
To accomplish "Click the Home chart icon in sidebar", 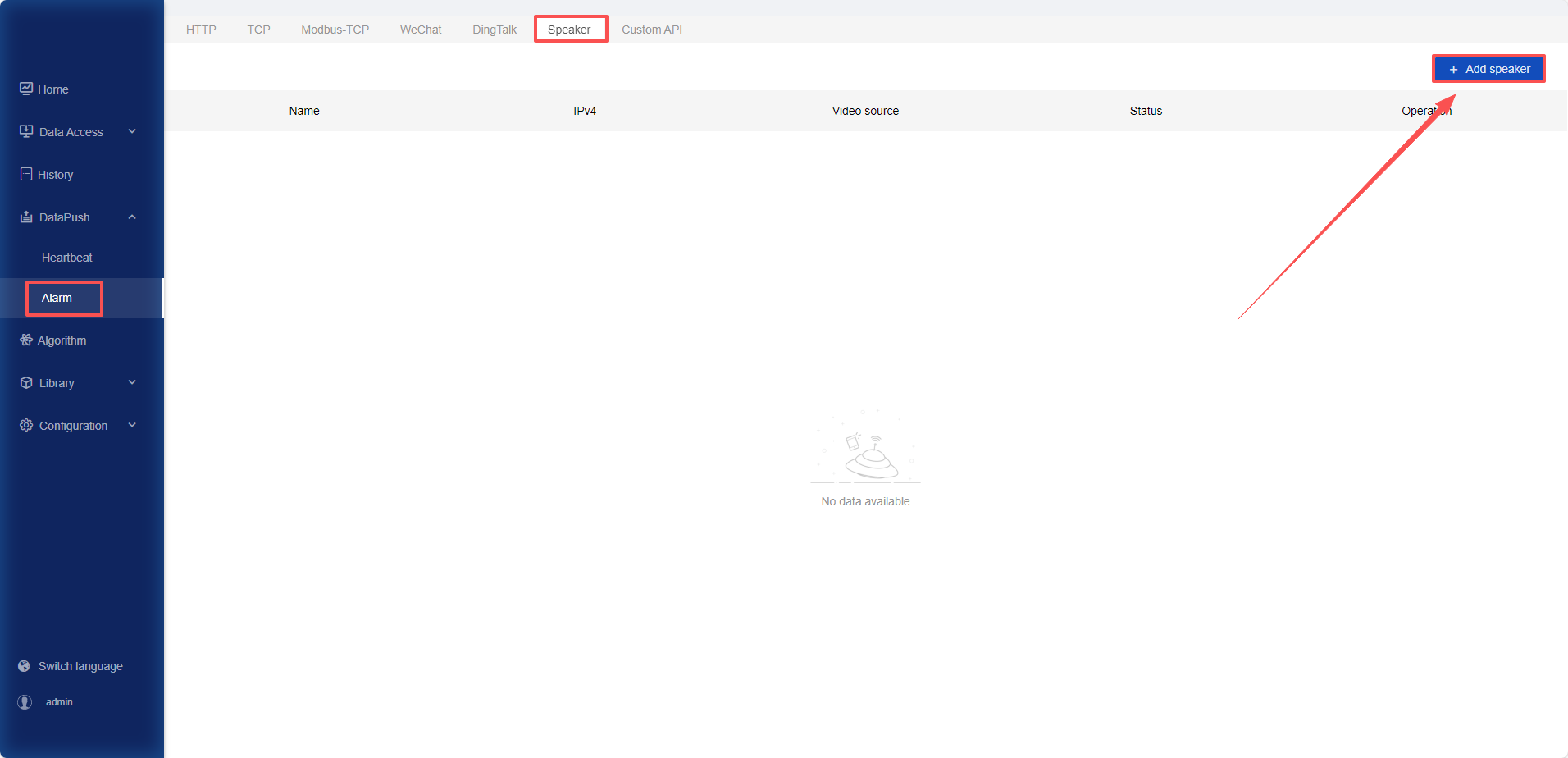I will click(x=26, y=89).
